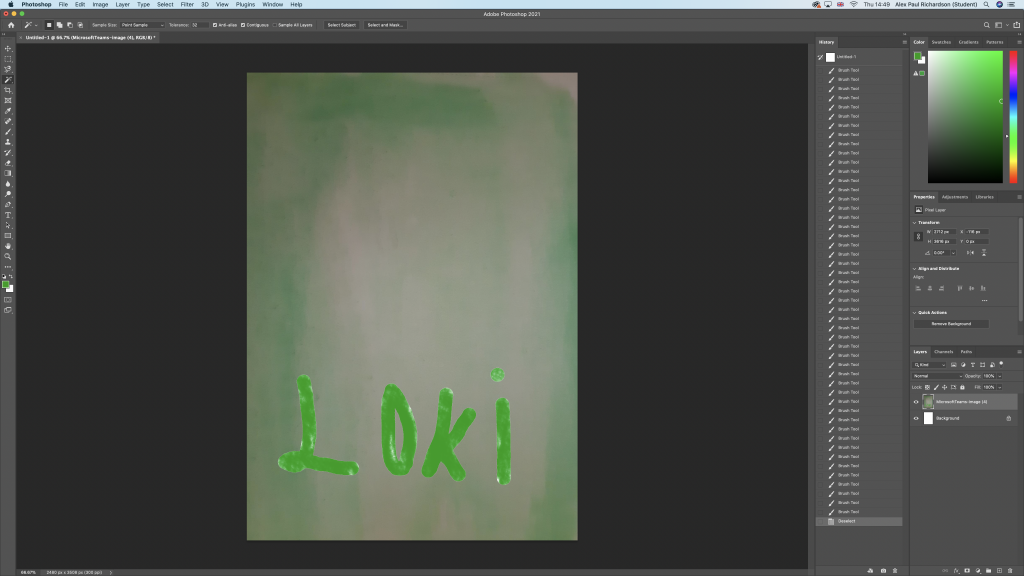Select the Dodge tool
Screen dimensions: 1024x576
[8, 195]
